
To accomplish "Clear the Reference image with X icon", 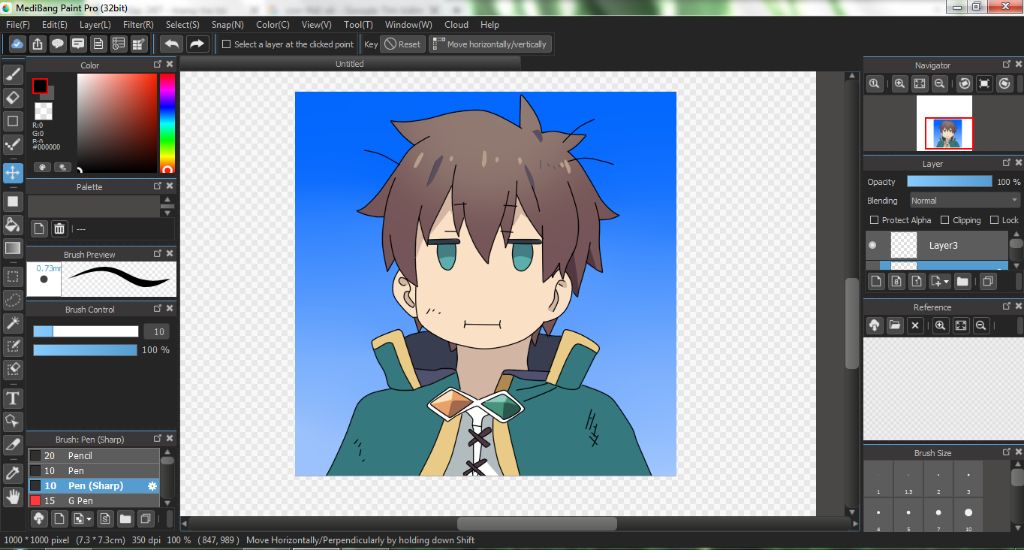I will click(x=915, y=325).
